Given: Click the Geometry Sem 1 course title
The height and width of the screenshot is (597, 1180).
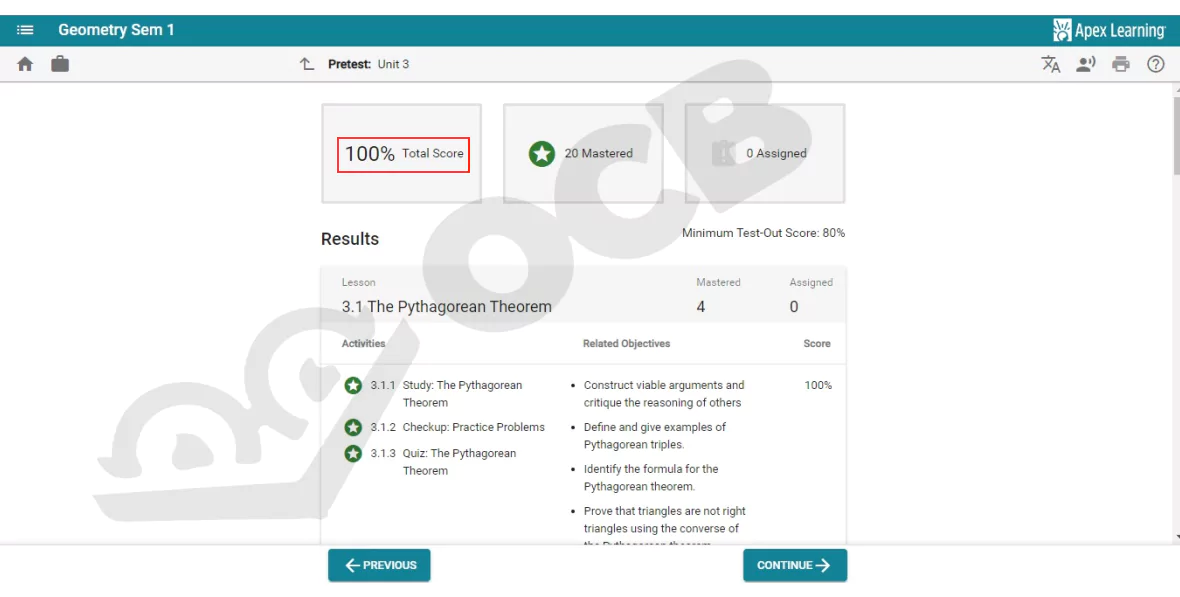Looking at the screenshot, I should 116,30.
